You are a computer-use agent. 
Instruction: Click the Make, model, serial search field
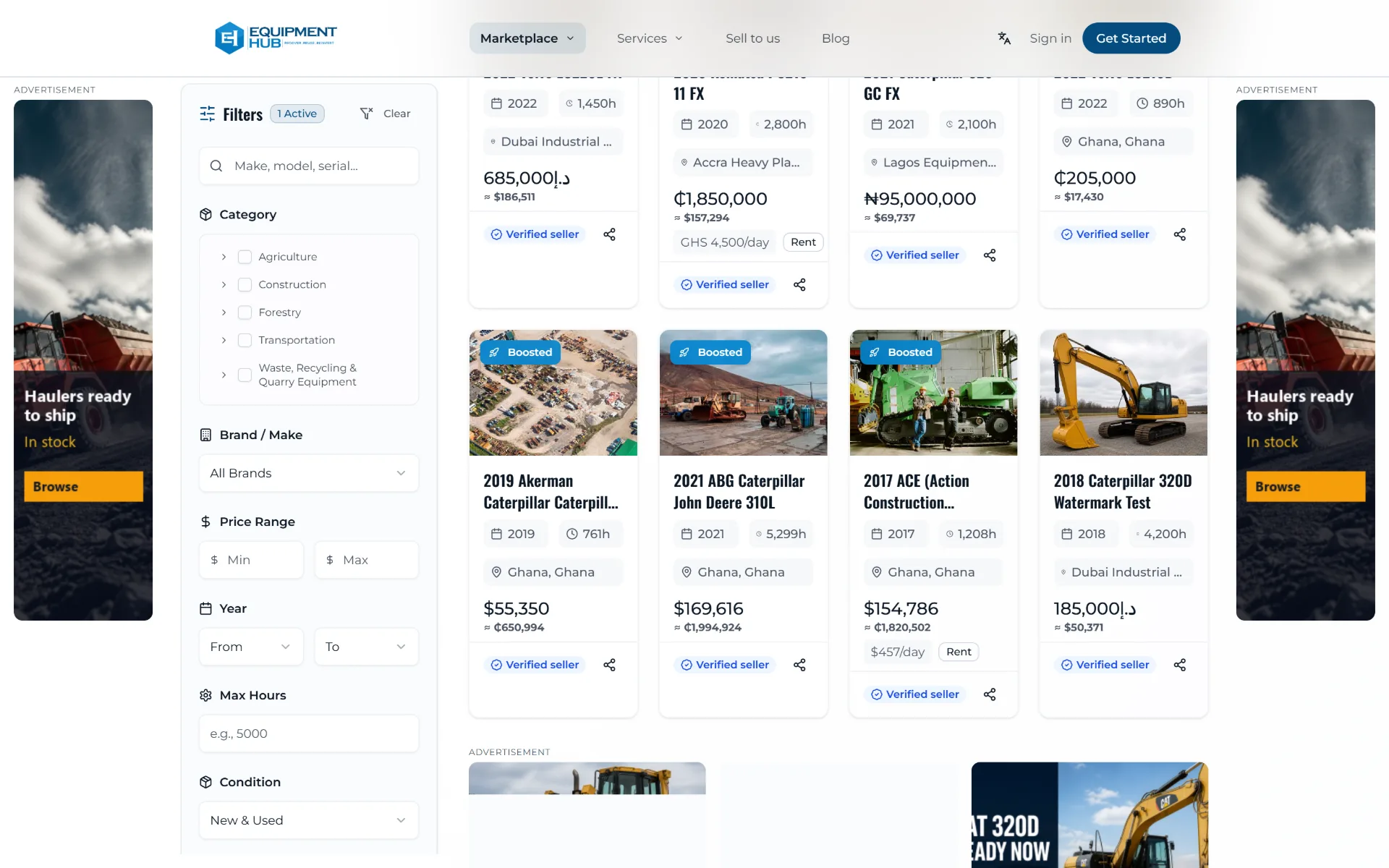(x=309, y=166)
